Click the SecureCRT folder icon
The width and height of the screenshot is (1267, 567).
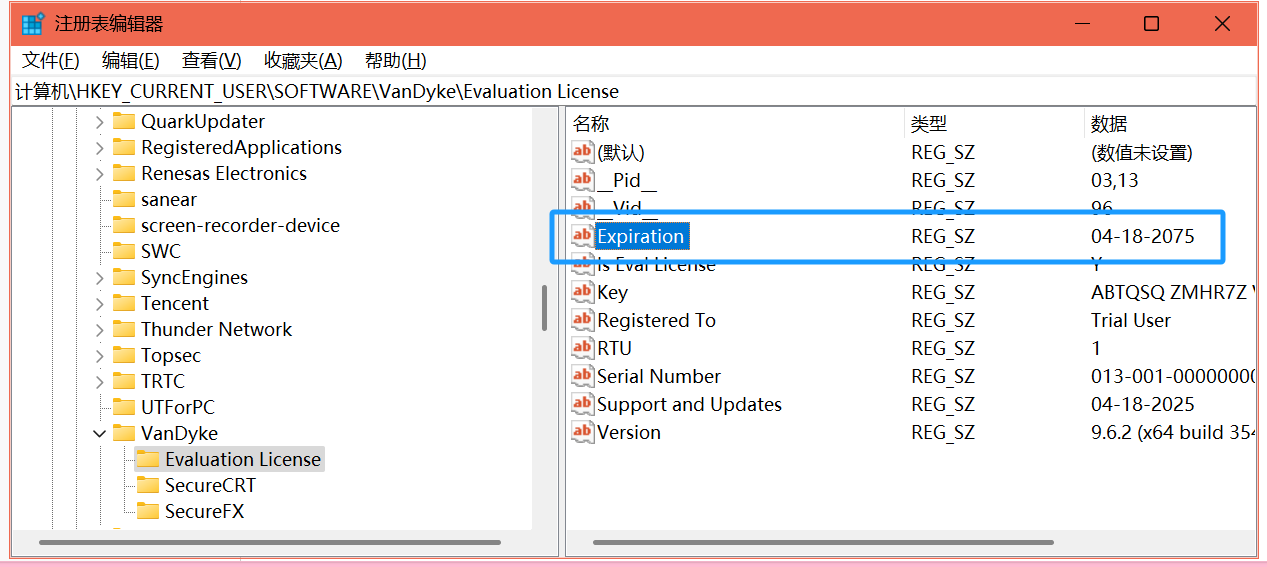(148, 485)
